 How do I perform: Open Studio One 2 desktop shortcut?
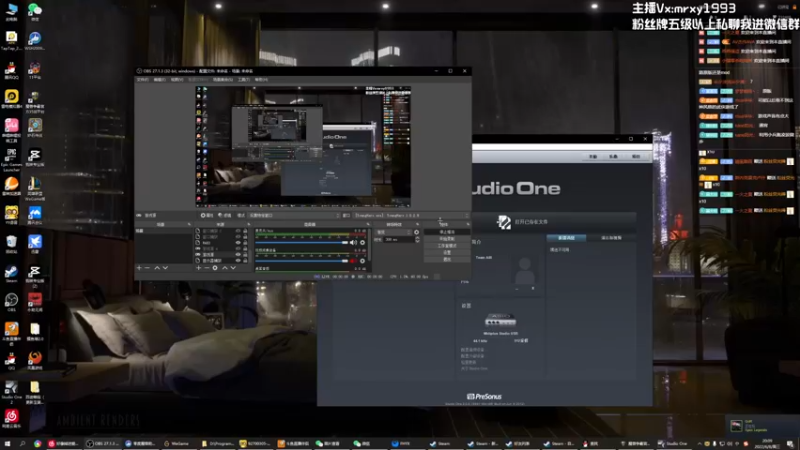pyautogui.click(x=11, y=391)
